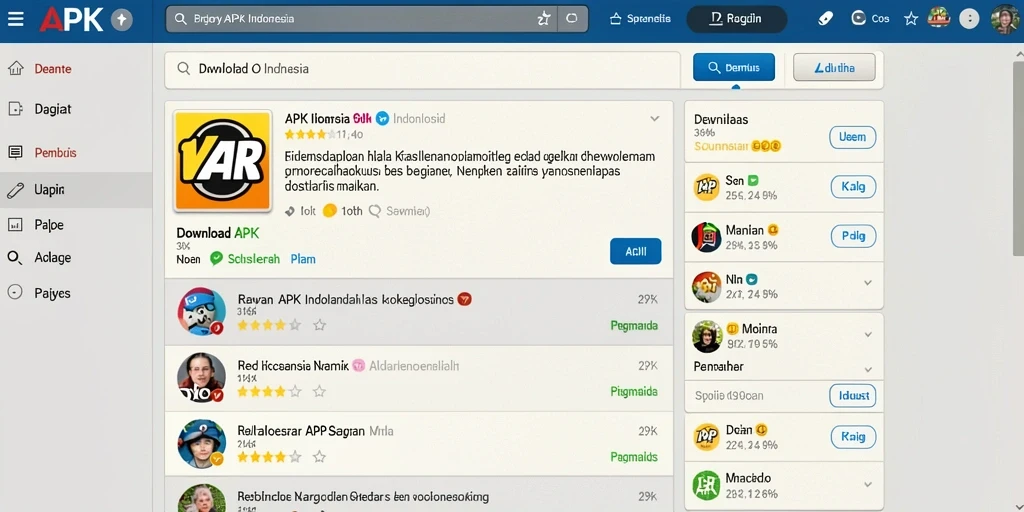Viewport: 1024px width, 512px height.
Task: Open the Spranelis item in the header
Action: [639, 19]
